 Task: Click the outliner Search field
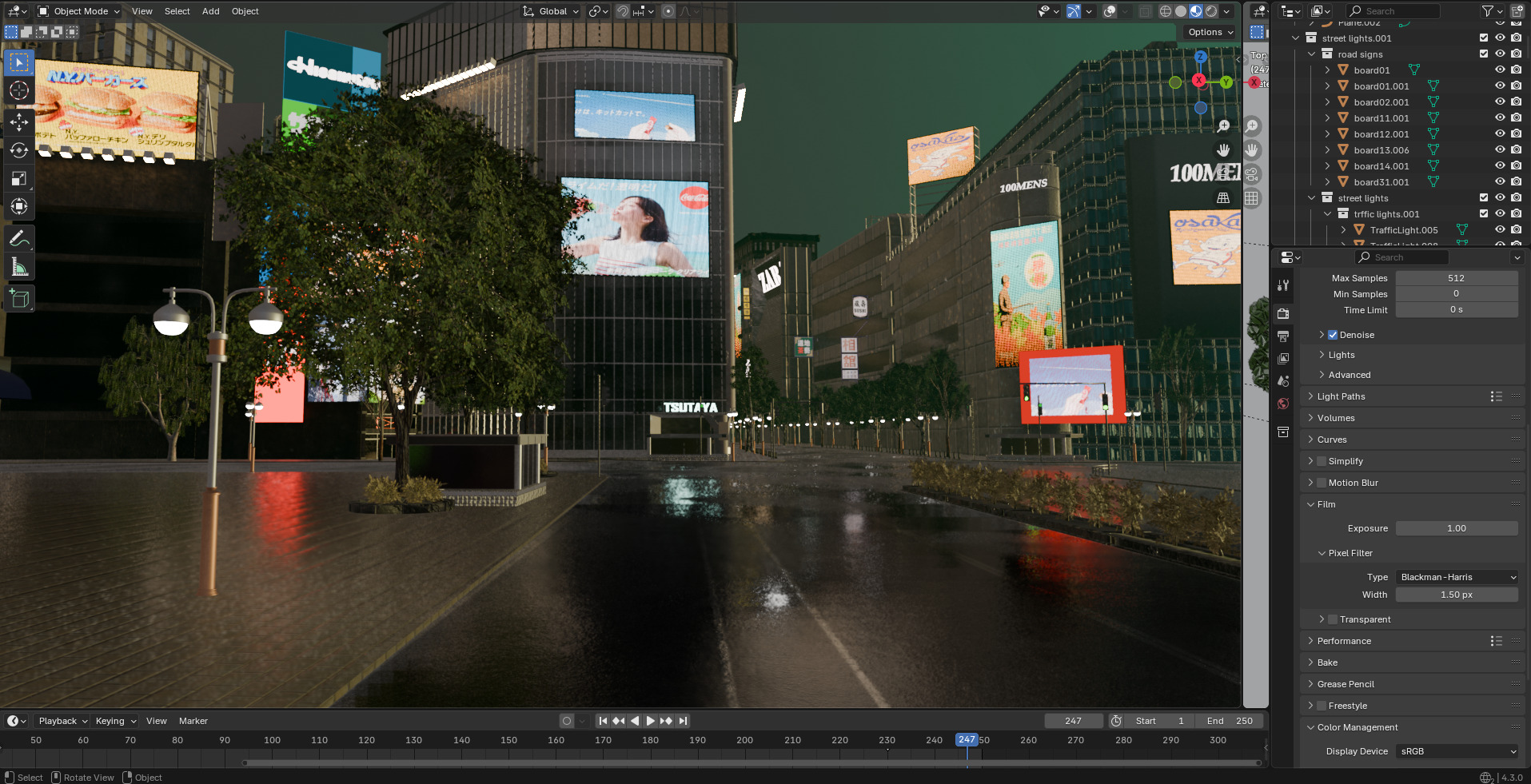1393,11
